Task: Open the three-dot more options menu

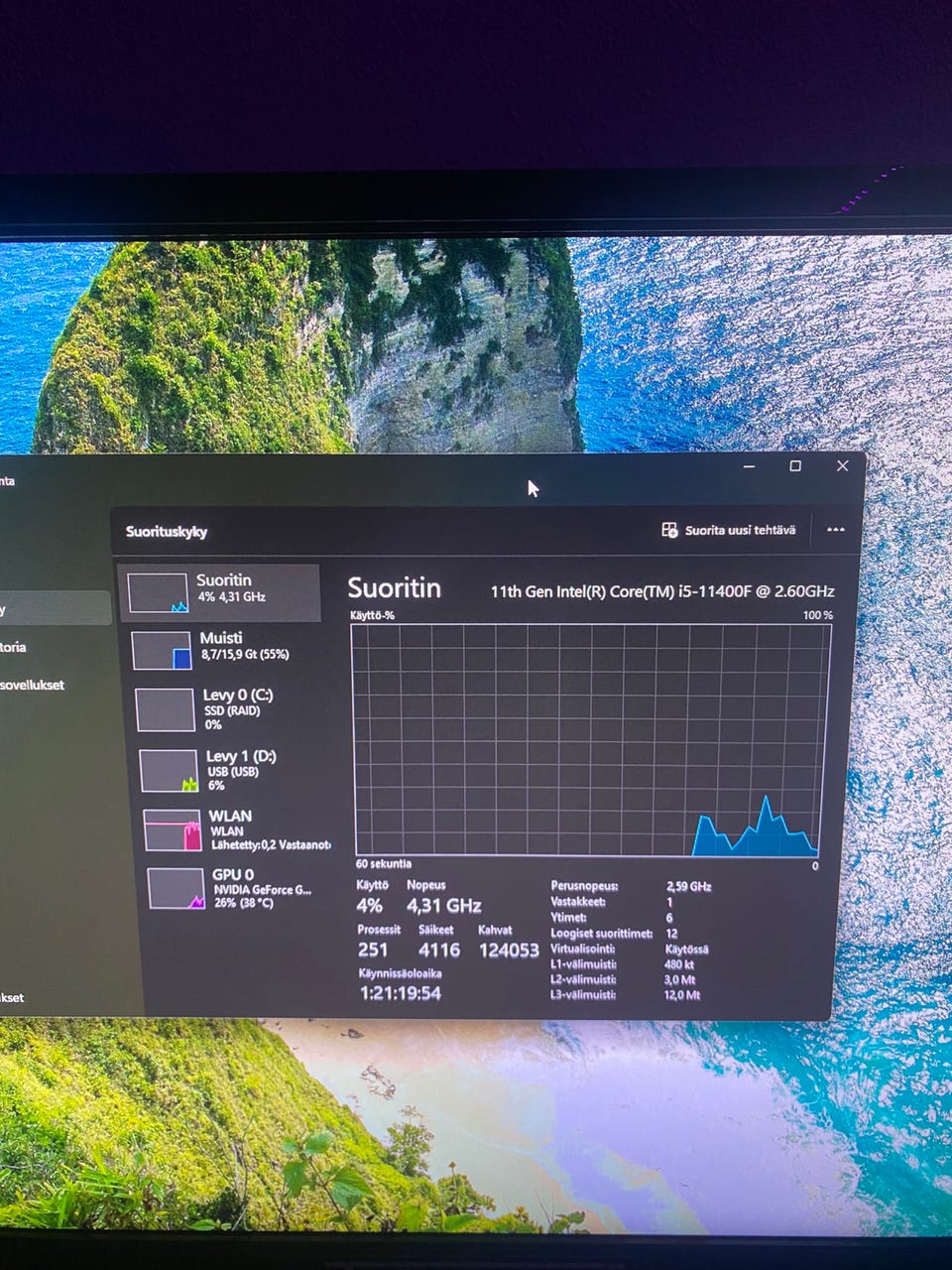Action: point(835,530)
